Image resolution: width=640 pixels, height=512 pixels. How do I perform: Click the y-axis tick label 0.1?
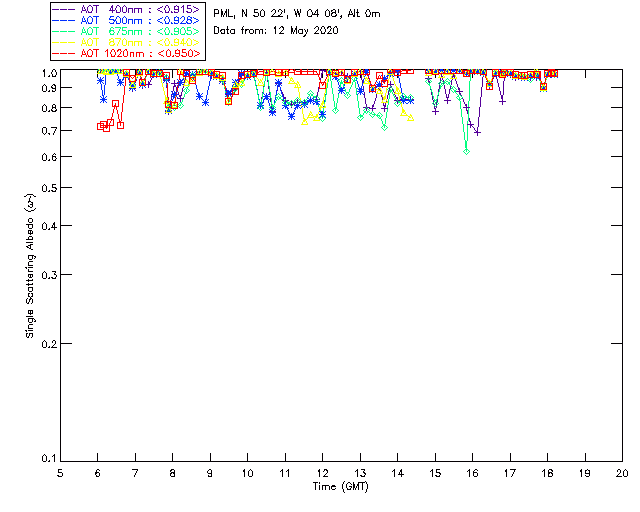tap(49, 459)
